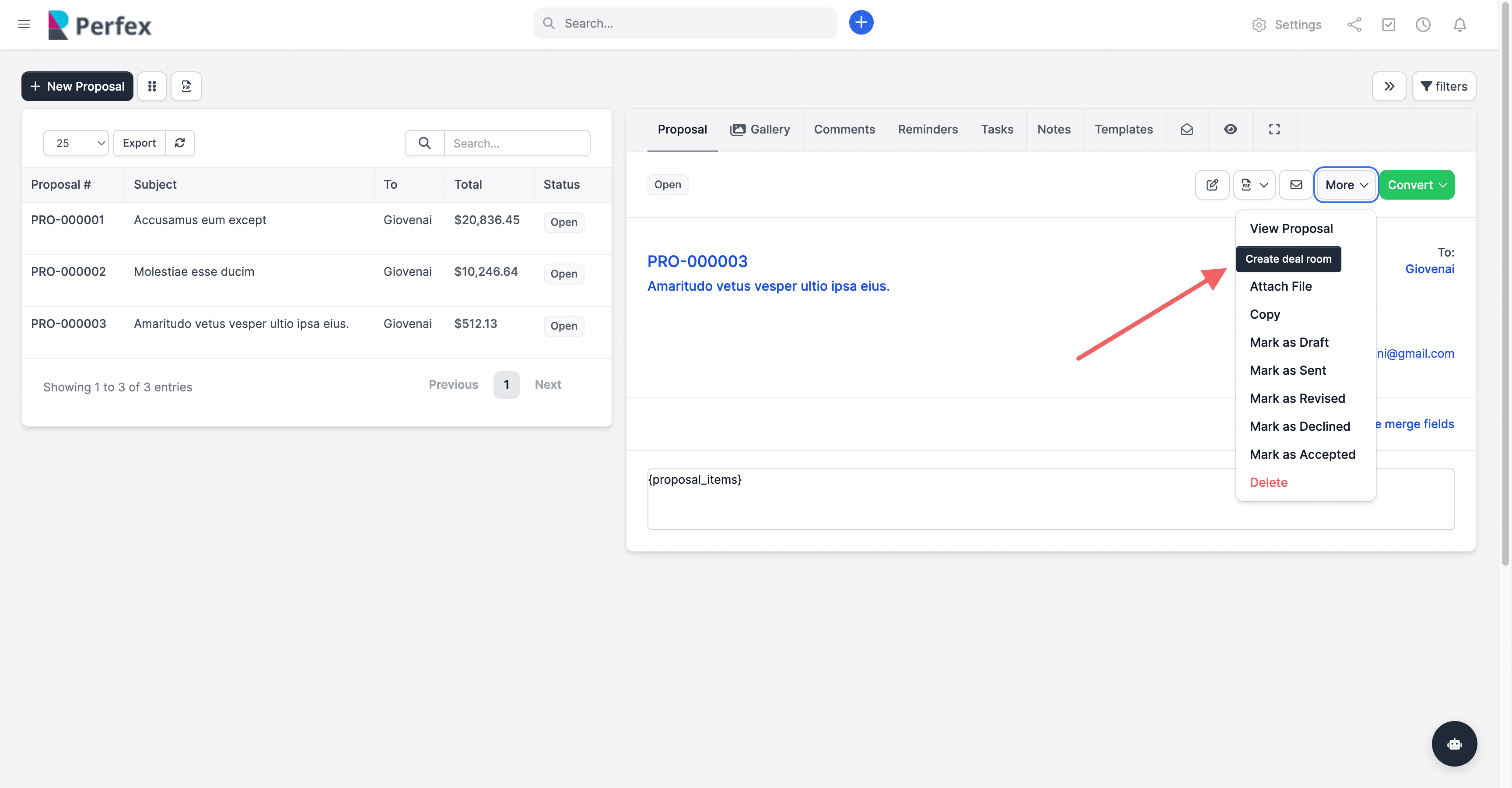This screenshot has width=1512, height=788.
Task: Open the Tasks tab
Action: [x=997, y=130]
